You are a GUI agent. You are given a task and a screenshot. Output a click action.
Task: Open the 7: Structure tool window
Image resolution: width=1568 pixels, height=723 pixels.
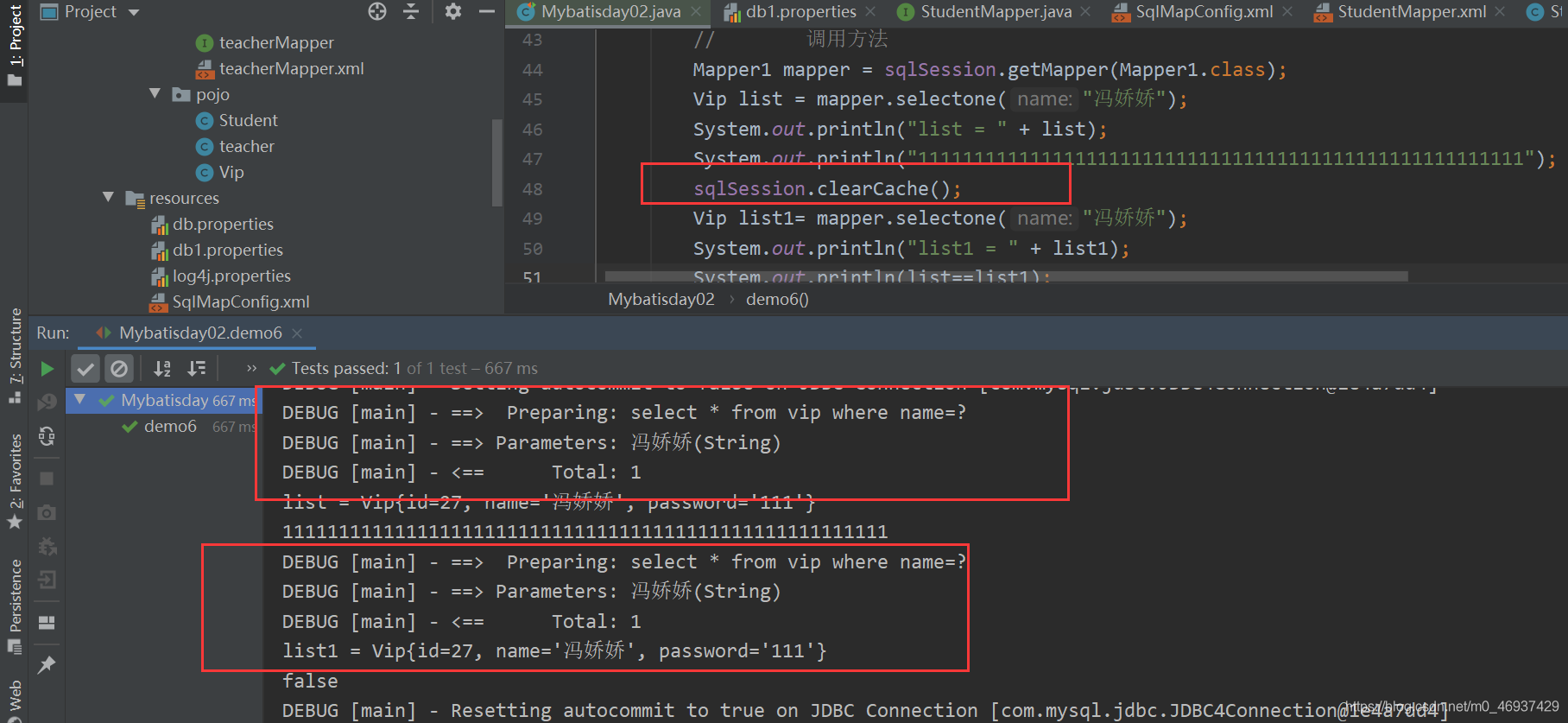(x=15, y=355)
